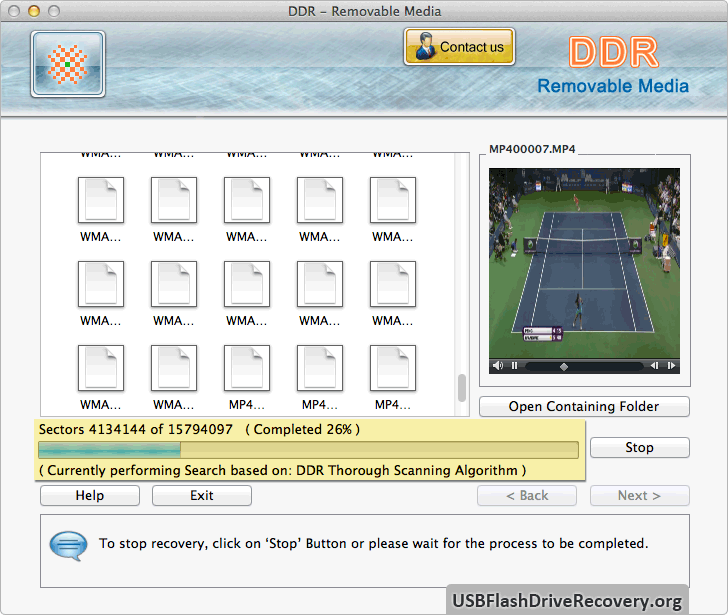Click the DDR checkered logo icon
The width and height of the screenshot is (728, 615).
click(x=68, y=64)
